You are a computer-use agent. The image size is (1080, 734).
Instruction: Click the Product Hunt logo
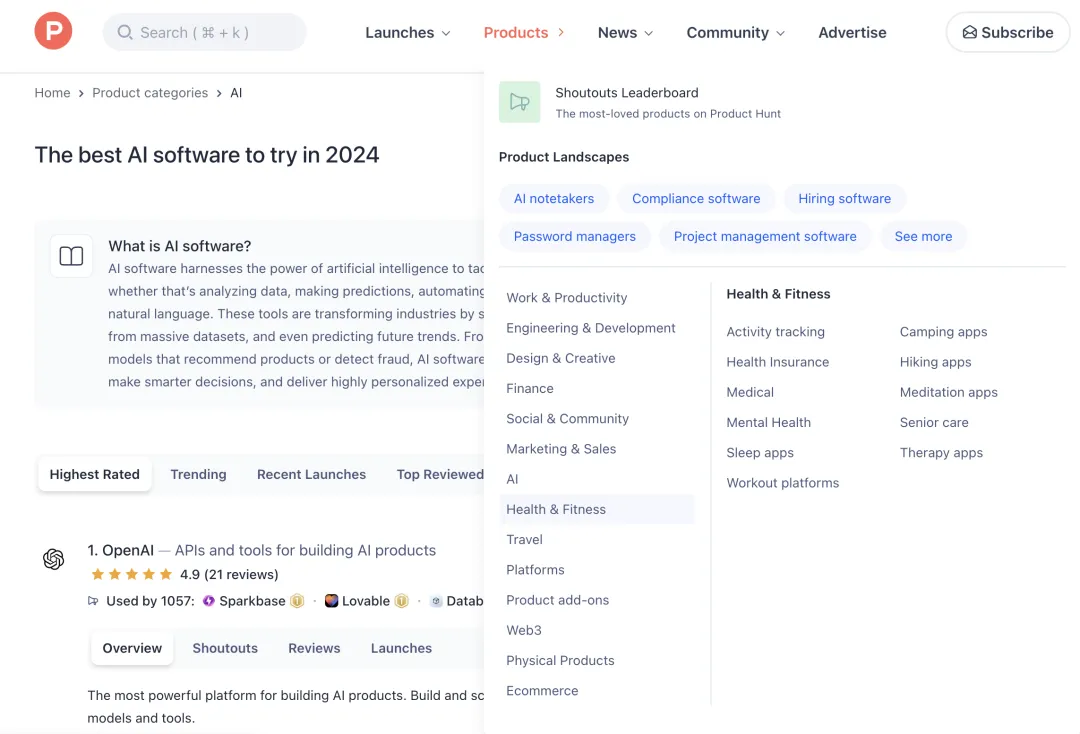[53, 31]
